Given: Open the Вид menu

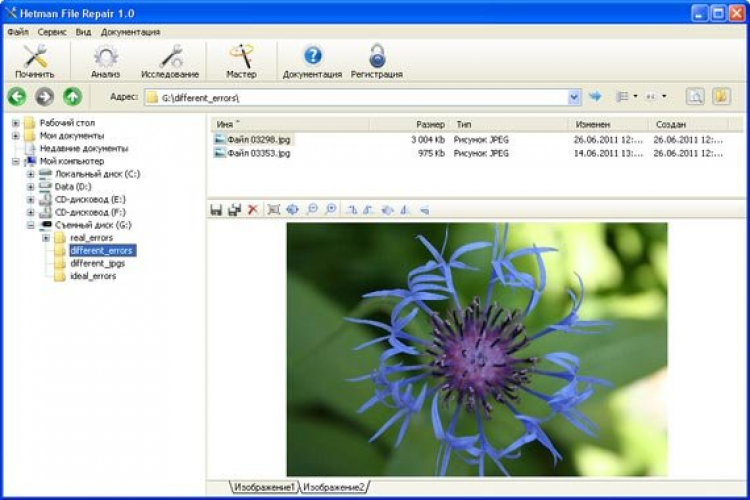Looking at the screenshot, I should point(83,32).
